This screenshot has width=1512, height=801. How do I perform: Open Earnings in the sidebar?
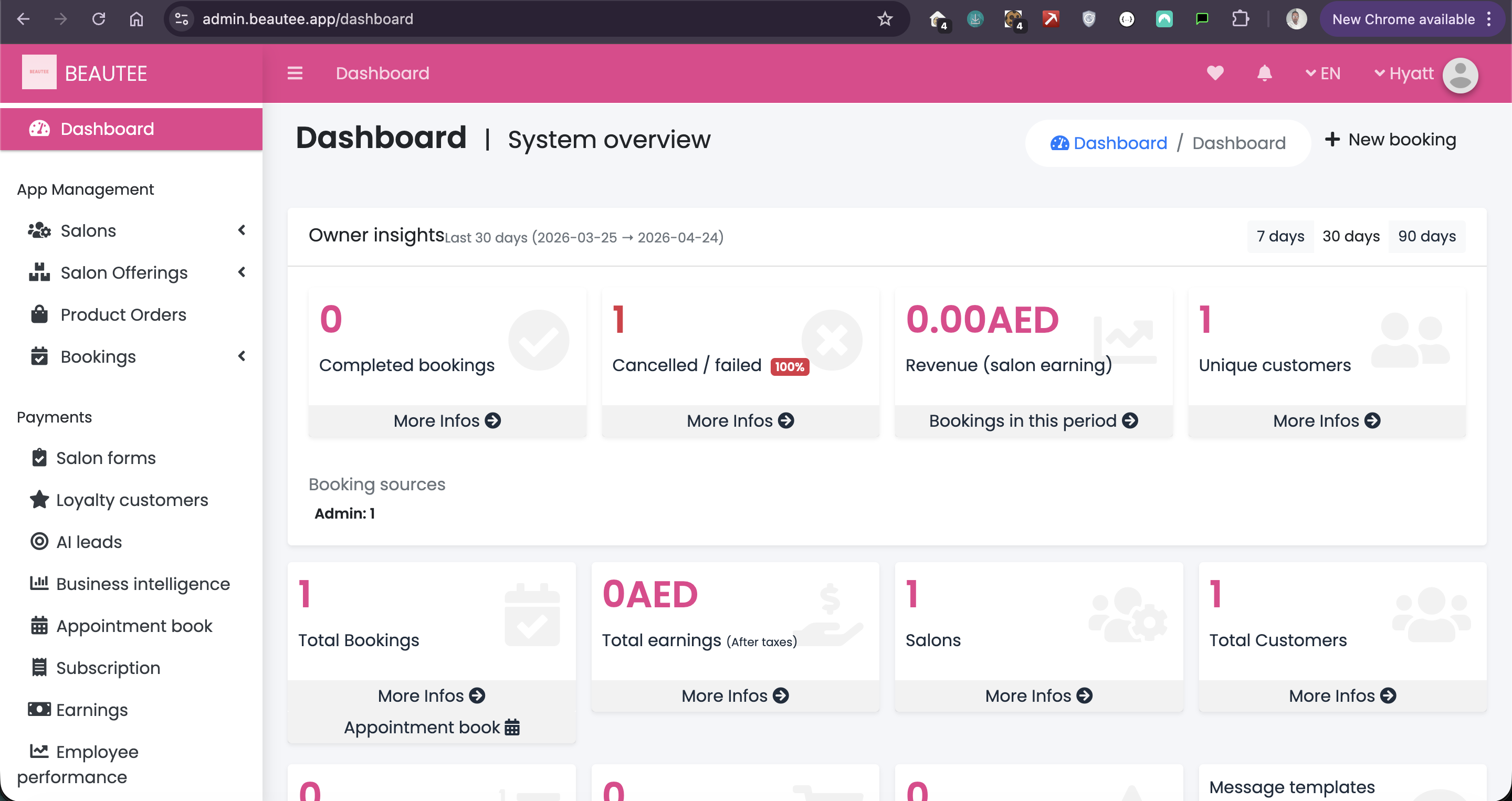point(91,710)
